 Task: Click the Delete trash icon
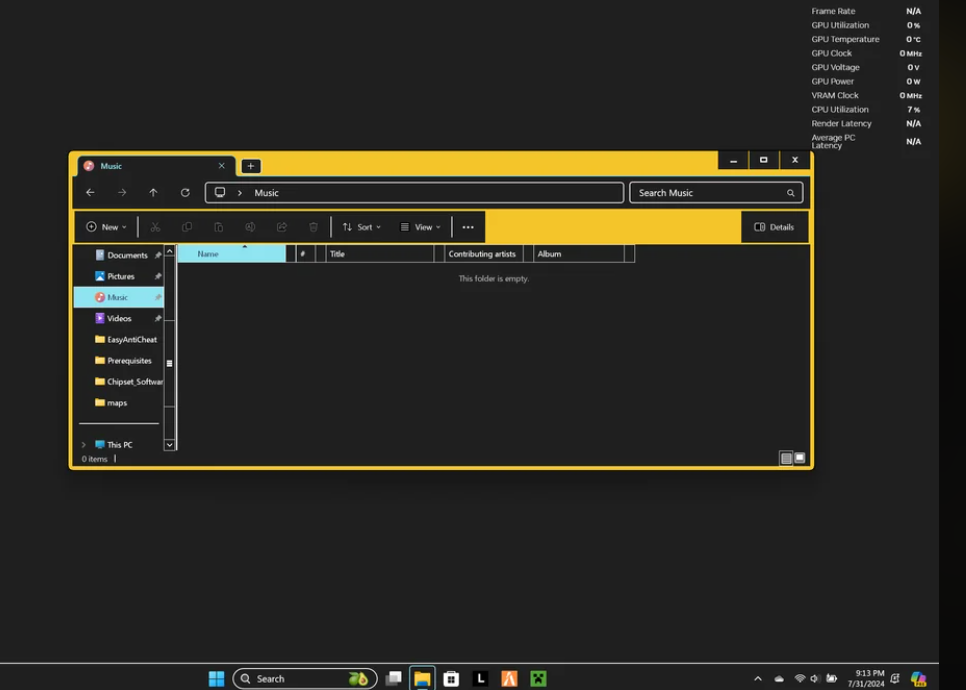(x=313, y=227)
